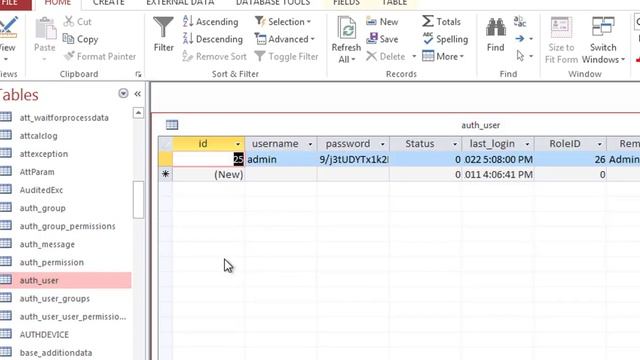This screenshot has height=360, width=640.
Task: Run the Spelling check
Action: (445, 39)
